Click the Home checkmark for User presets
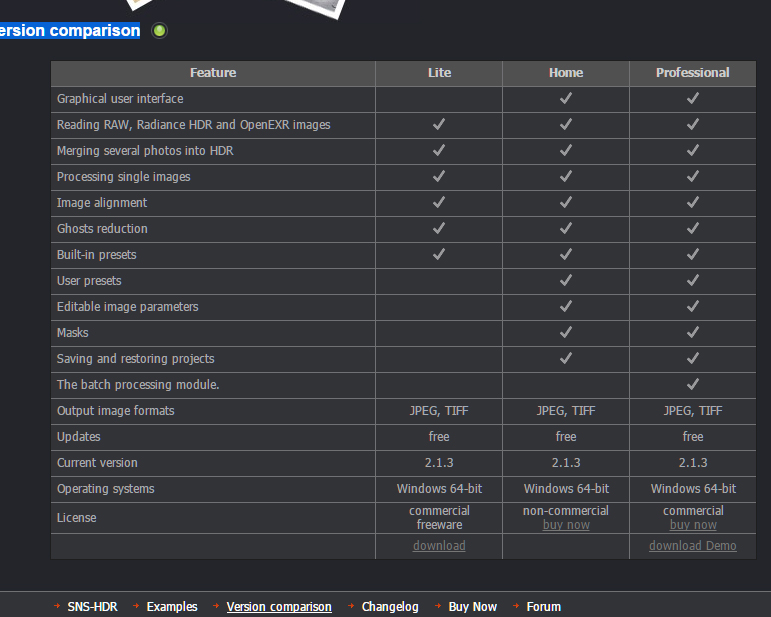Image resolution: width=771 pixels, height=617 pixels. (x=566, y=281)
